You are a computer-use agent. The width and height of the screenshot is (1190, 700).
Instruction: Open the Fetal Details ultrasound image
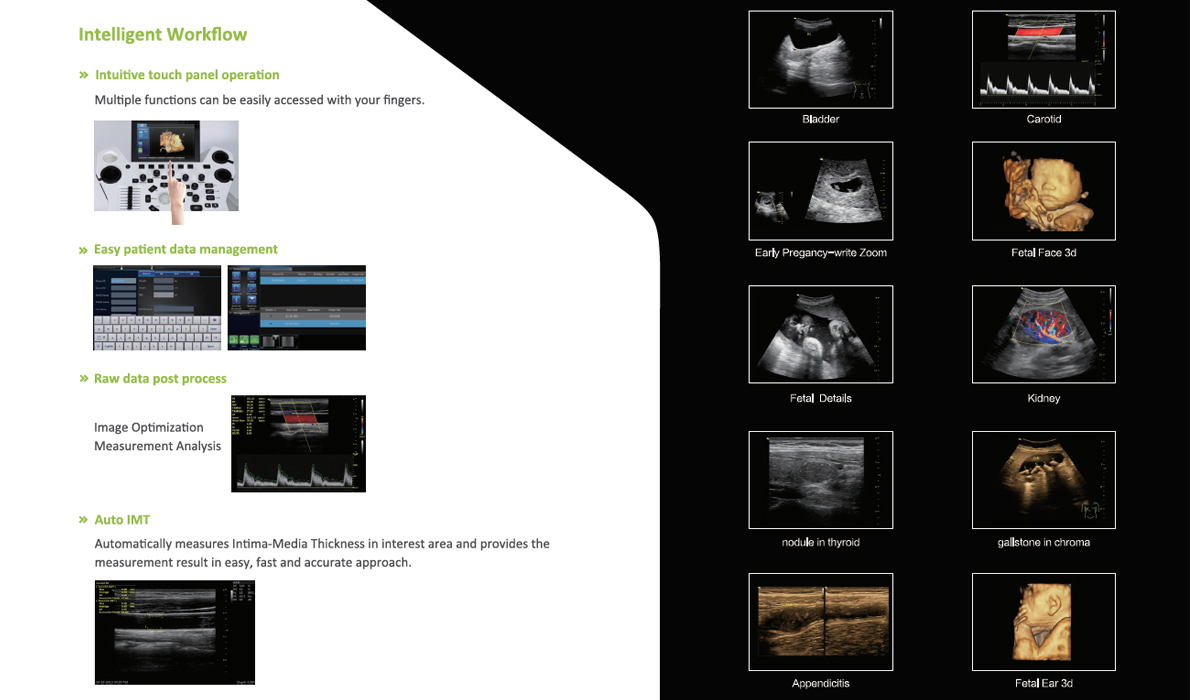(820, 334)
